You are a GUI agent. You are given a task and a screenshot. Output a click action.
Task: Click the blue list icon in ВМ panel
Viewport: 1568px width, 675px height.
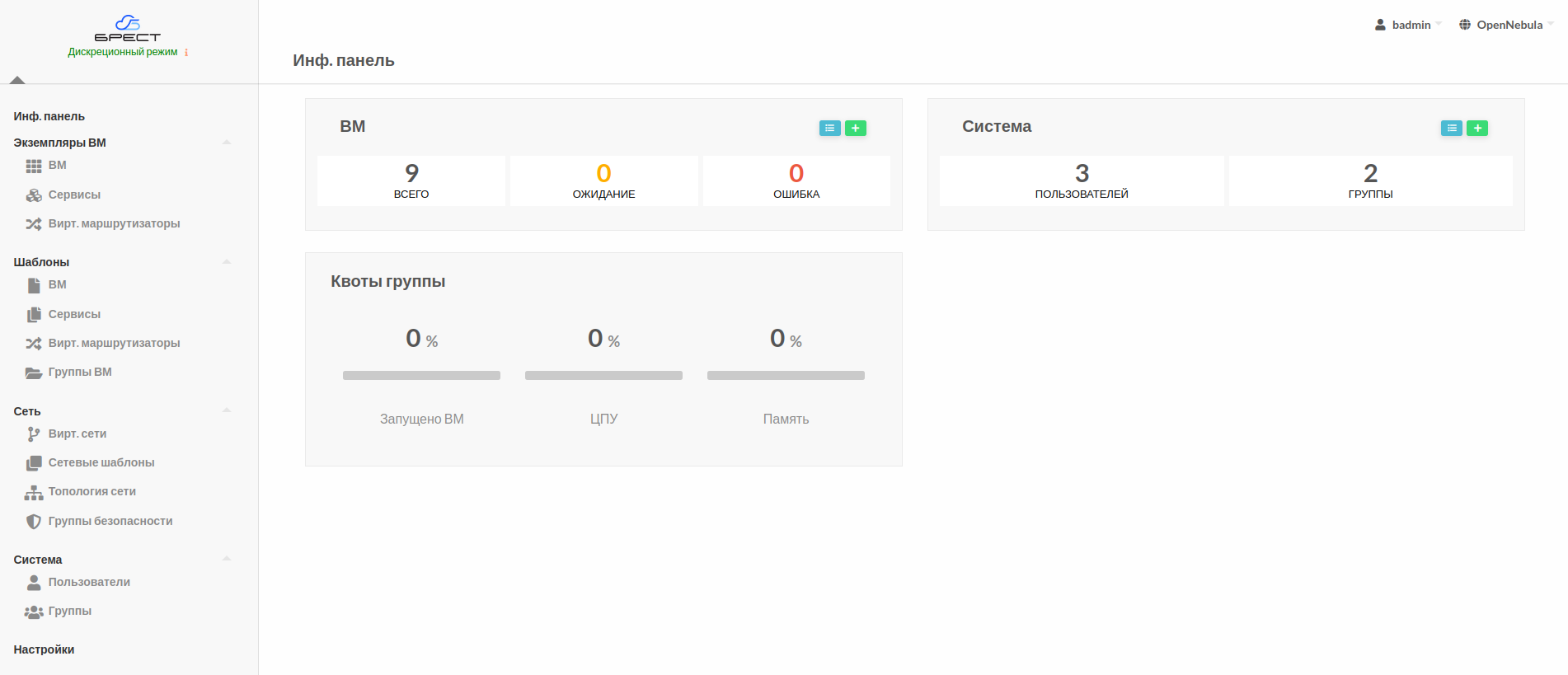pos(829,128)
